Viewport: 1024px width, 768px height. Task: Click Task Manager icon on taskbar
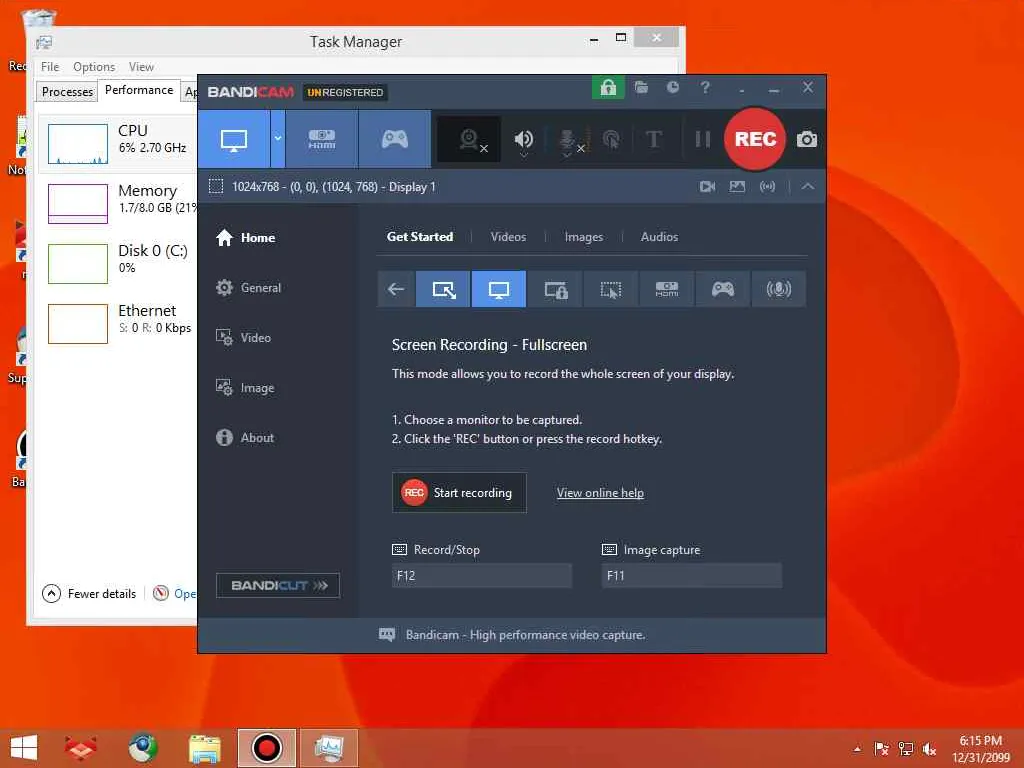point(329,748)
